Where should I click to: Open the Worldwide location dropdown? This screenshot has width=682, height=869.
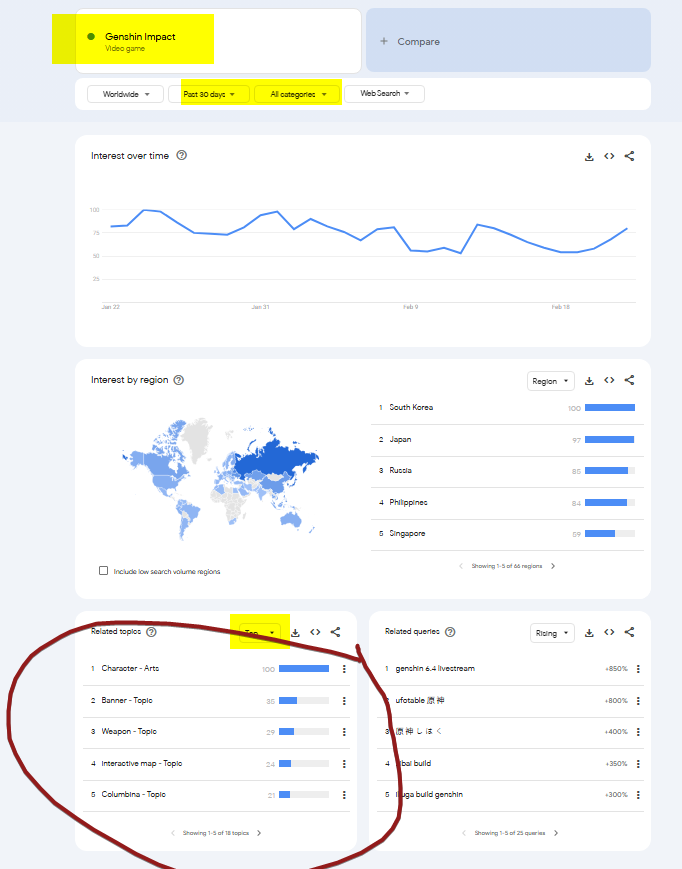(125, 94)
